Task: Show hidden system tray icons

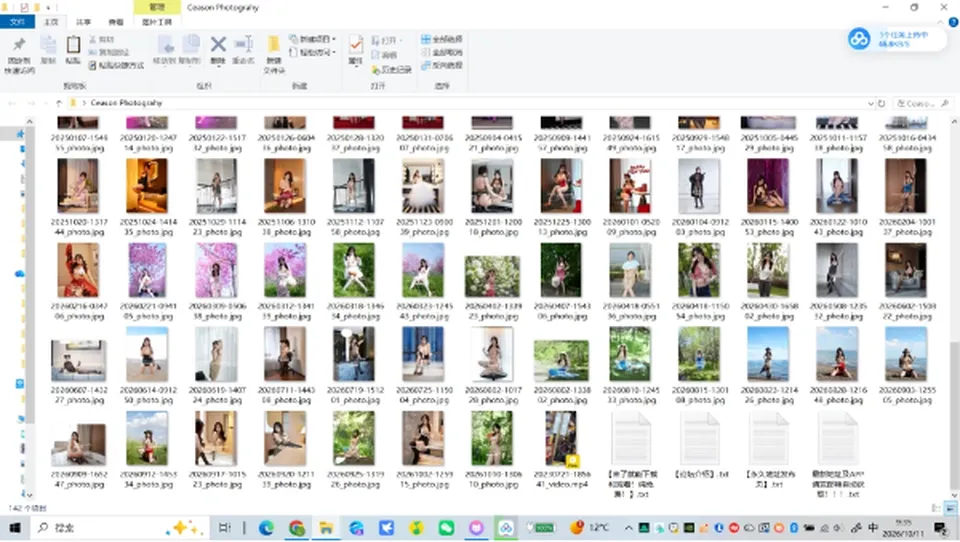Action: coord(629,528)
